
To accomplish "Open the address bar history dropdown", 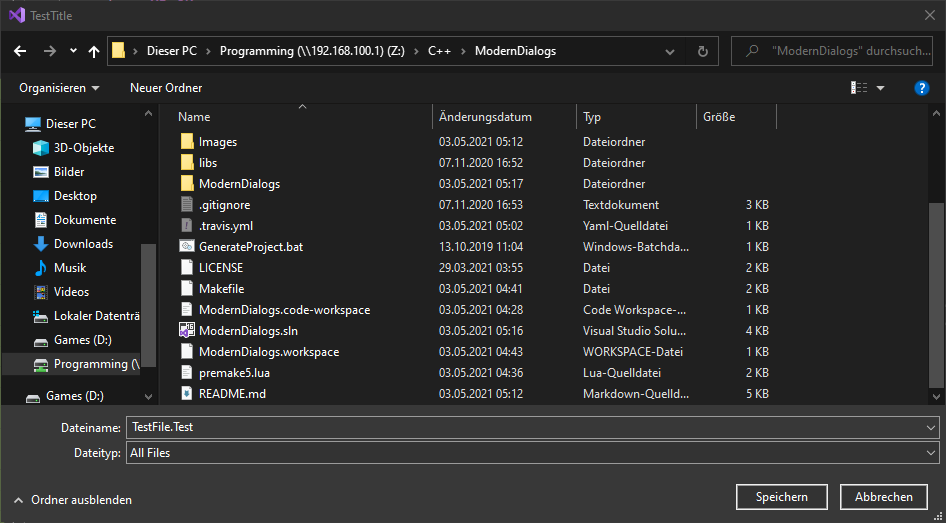I will click(x=670, y=51).
